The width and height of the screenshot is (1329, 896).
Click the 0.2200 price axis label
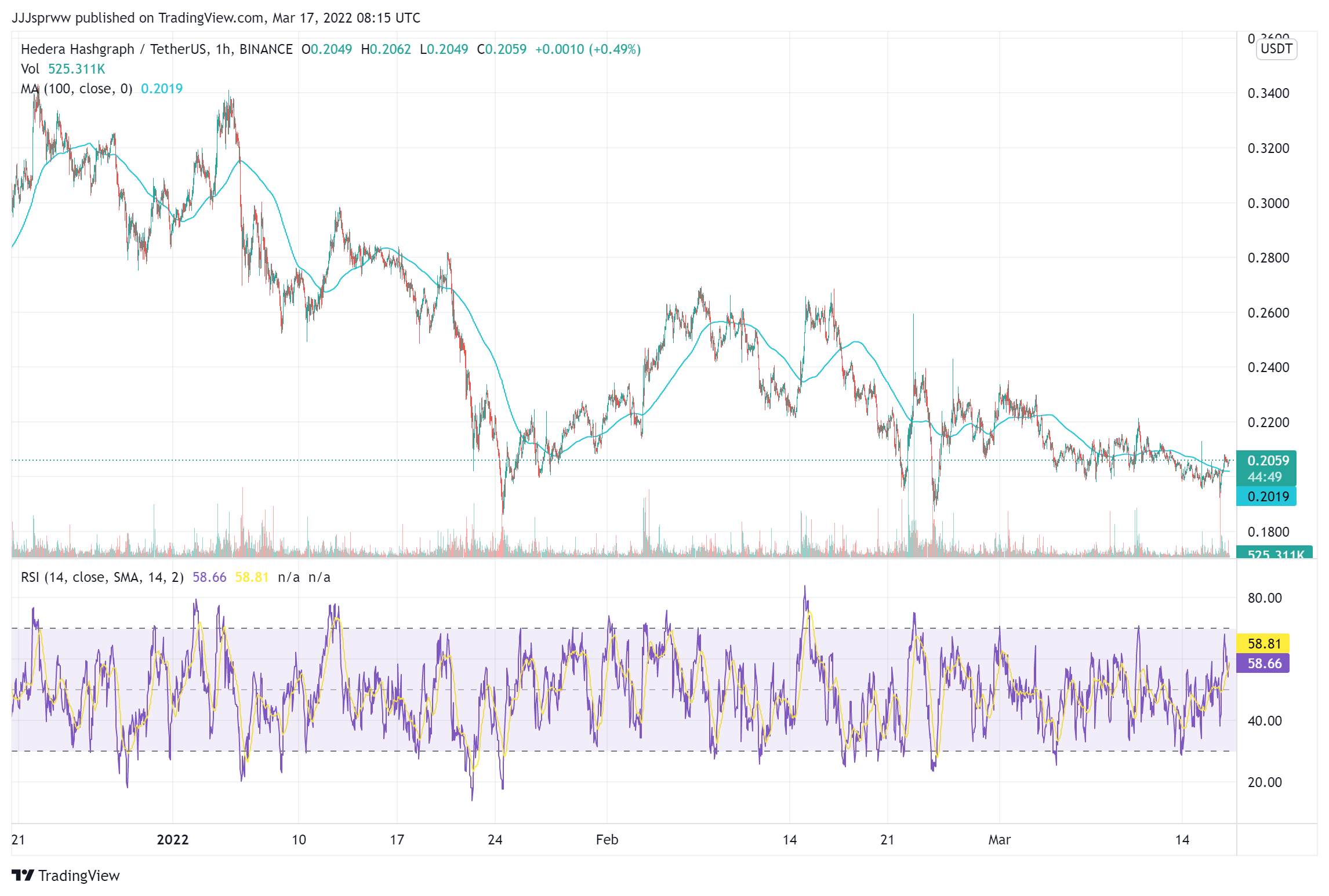pyautogui.click(x=1268, y=422)
